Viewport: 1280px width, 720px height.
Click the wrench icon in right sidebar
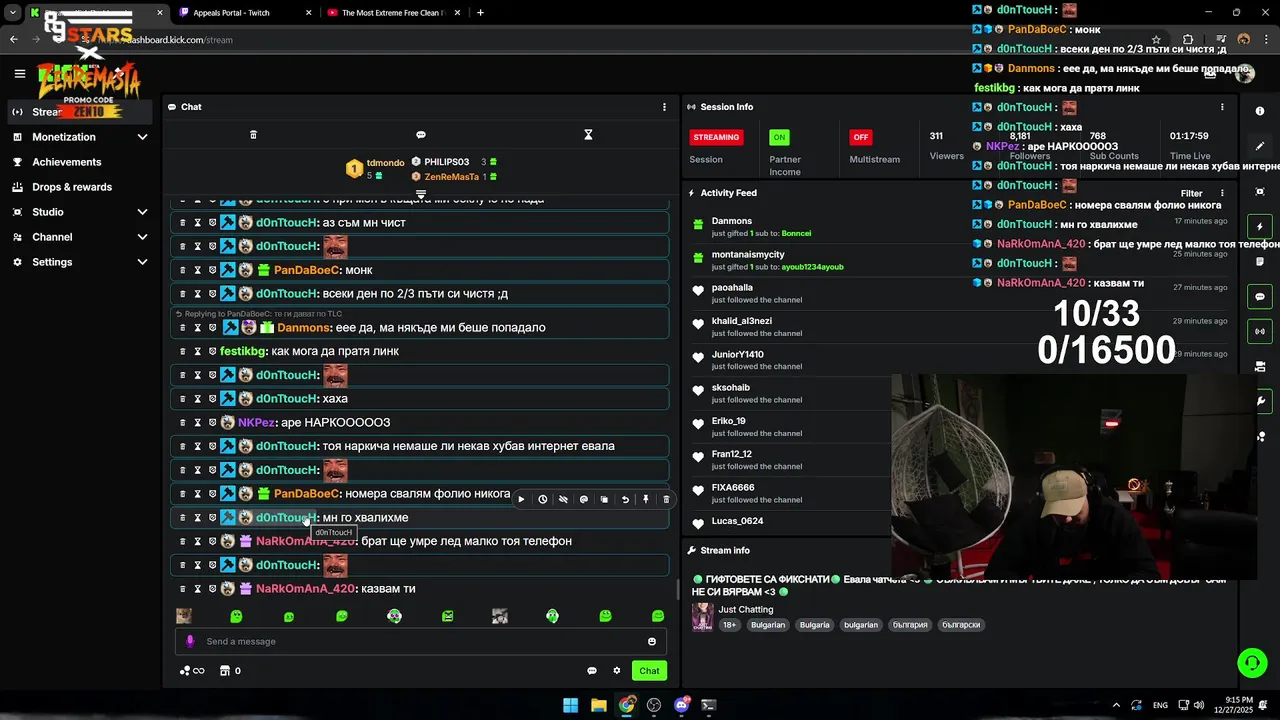(x=1260, y=401)
